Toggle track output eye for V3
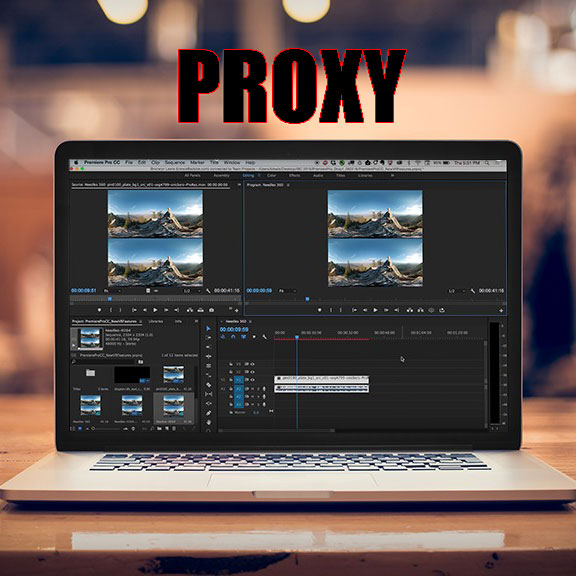576x576 pixels. click(x=252, y=364)
